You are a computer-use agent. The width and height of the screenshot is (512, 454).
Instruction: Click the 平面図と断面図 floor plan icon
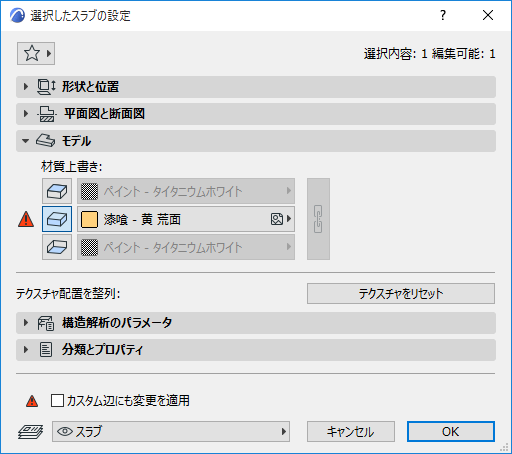pyautogui.click(x=46, y=114)
